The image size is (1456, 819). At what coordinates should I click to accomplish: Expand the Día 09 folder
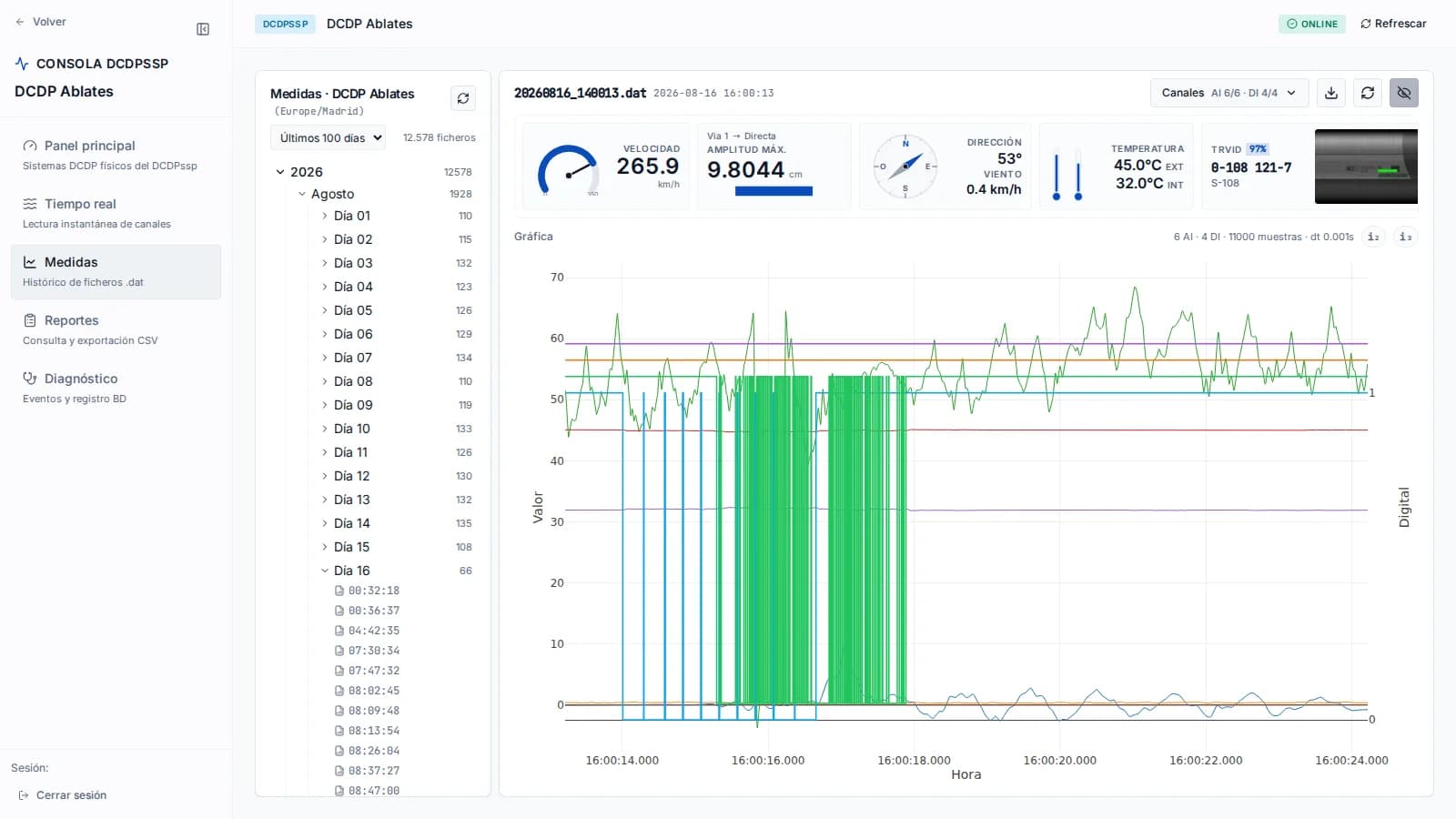325,405
